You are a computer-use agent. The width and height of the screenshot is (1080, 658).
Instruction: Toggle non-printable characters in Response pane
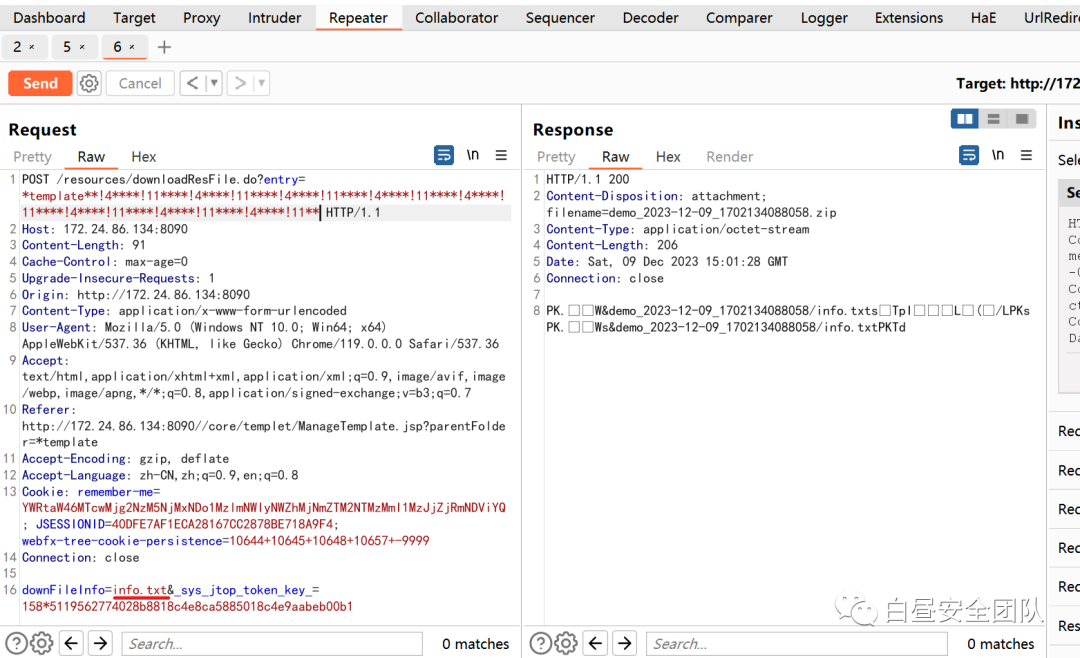coord(997,155)
